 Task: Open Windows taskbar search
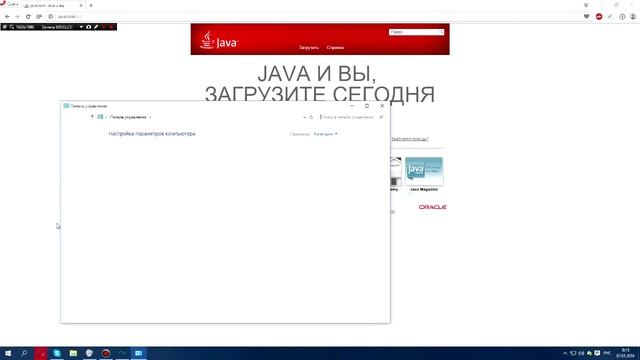tap(24, 353)
